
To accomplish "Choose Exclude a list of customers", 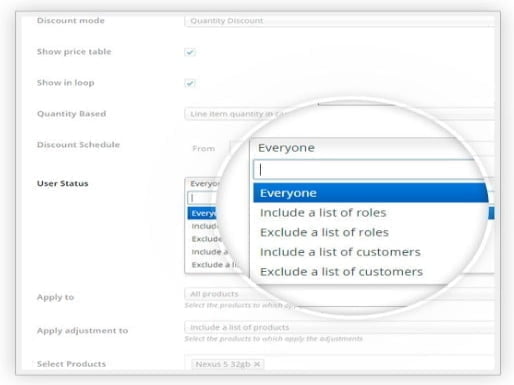I will (x=341, y=272).
